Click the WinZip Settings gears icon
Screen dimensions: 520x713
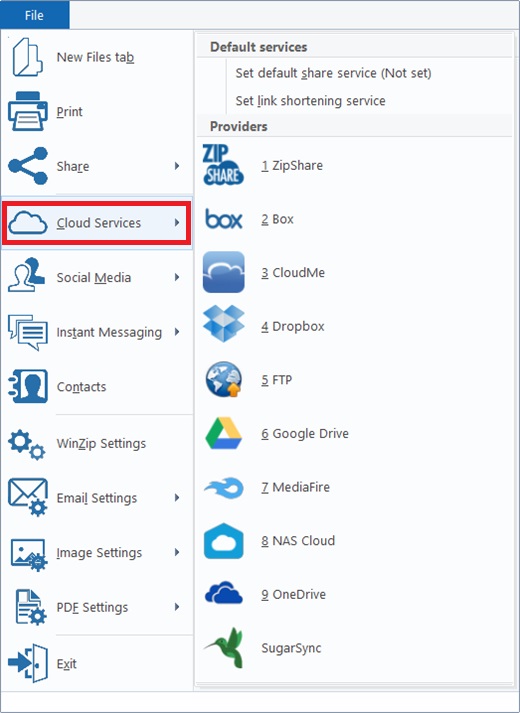tap(27, 444)
